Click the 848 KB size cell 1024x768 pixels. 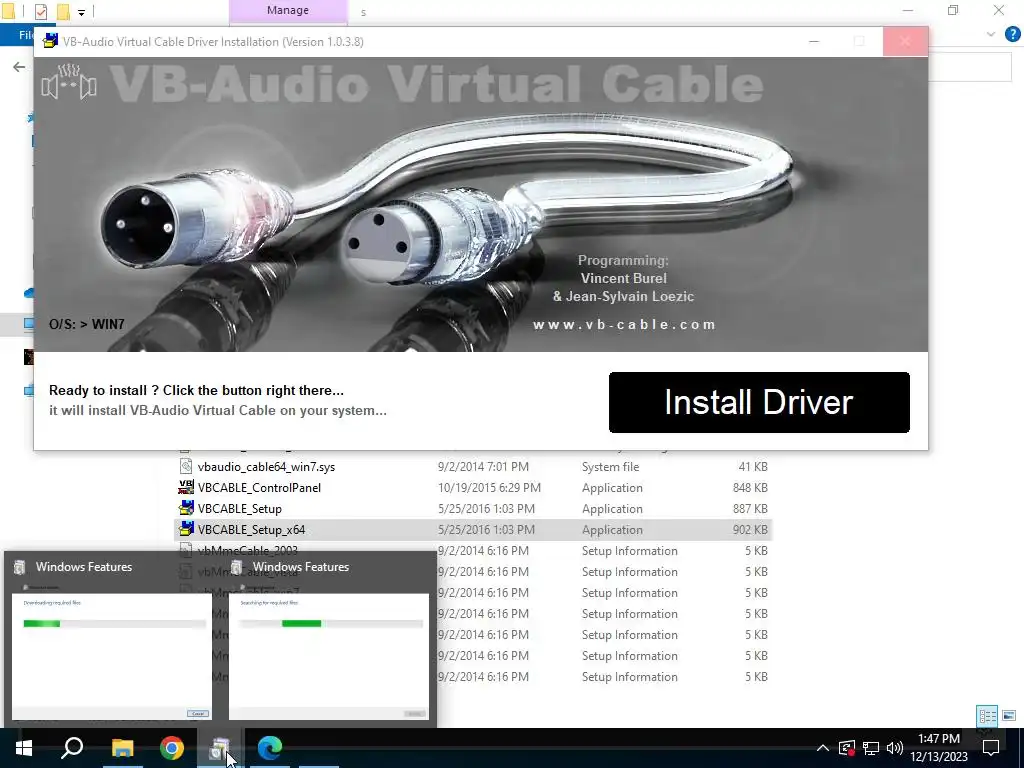(x=750, y=488)
